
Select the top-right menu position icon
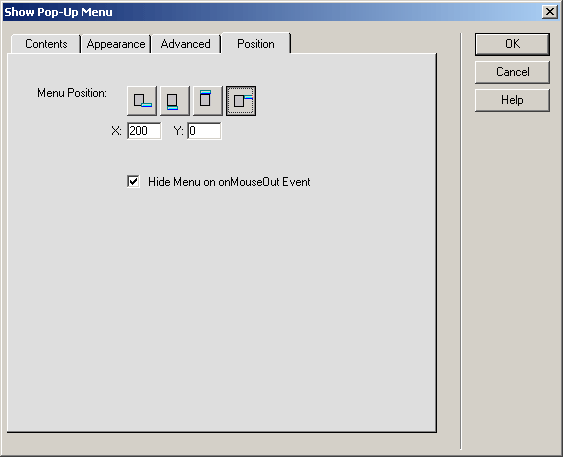tap(241, 101)
